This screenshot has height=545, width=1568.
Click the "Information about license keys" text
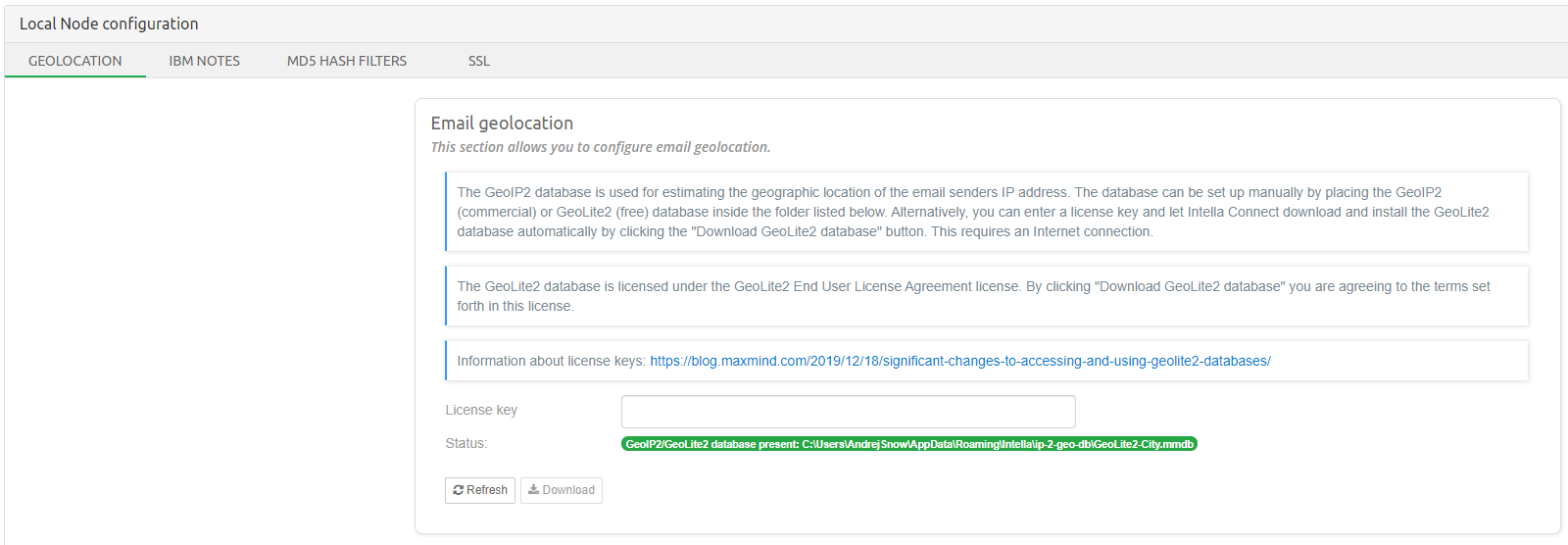[x=551, y=361]
